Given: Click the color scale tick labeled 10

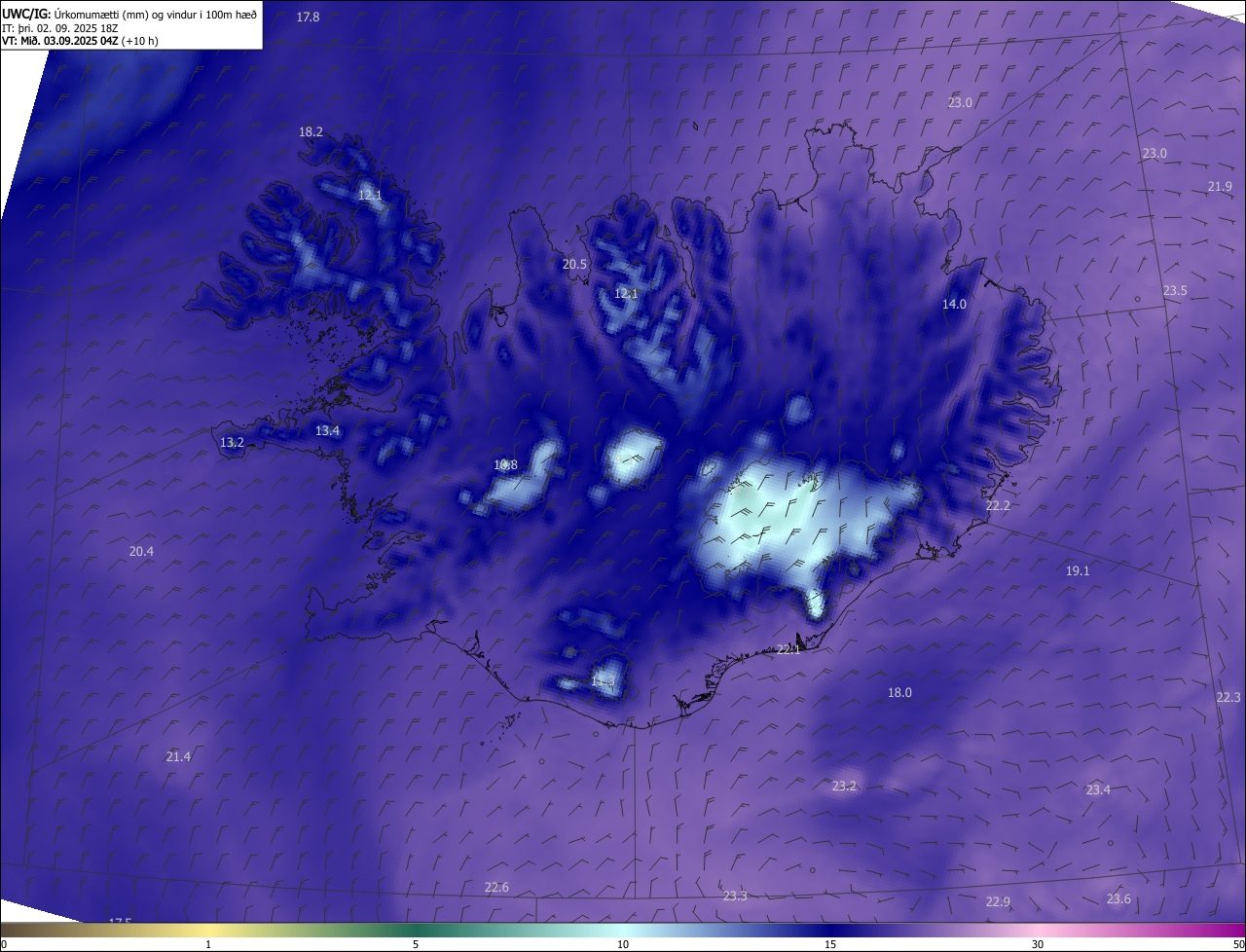Looking at the screenshot, I should point(623,945).
